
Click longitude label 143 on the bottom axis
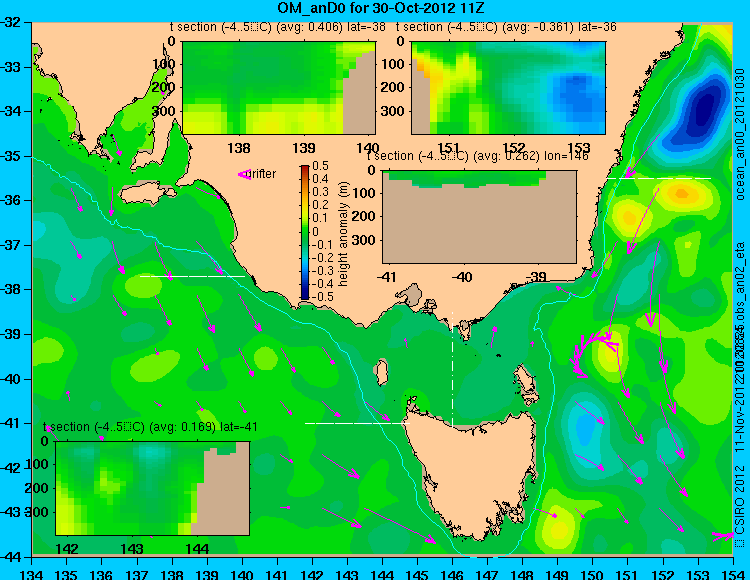click(x=347, y=574)
